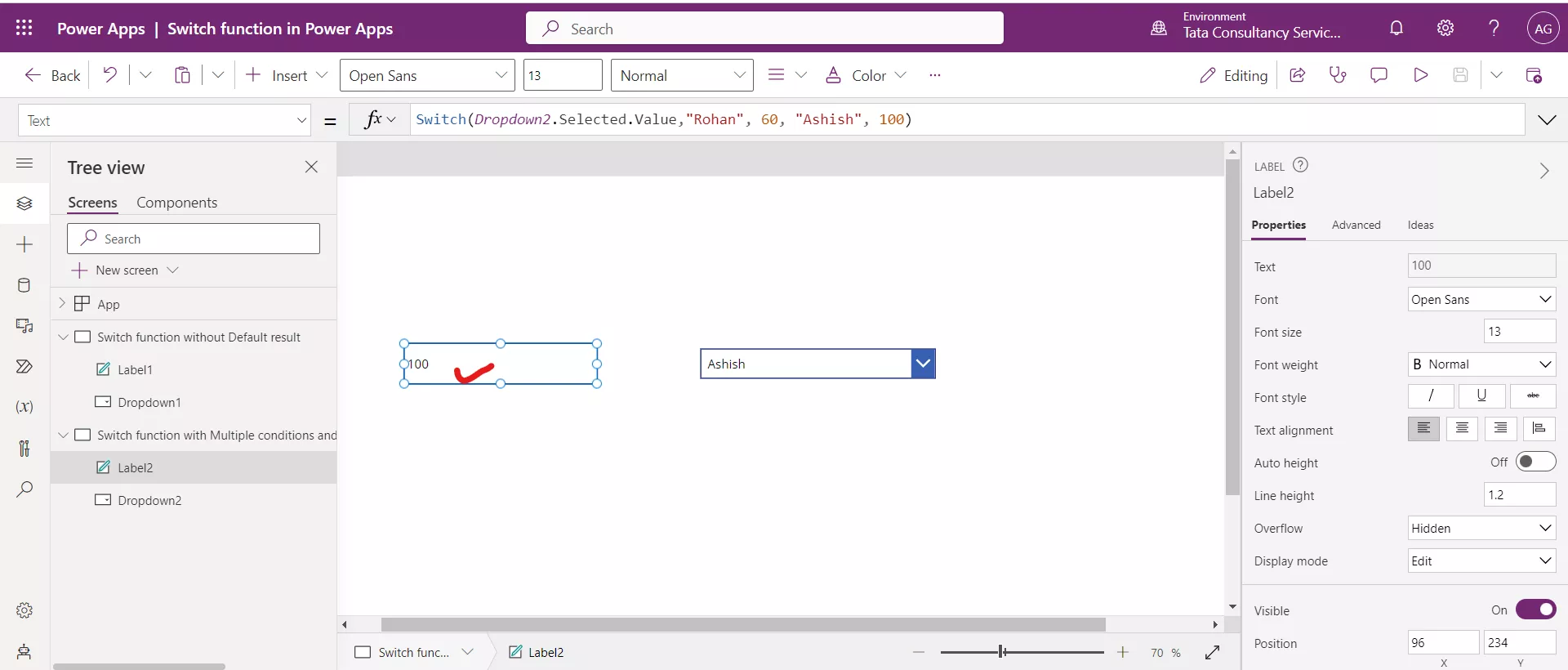This screenshot has height=670, width=1568.
Task: Open the App checker stethoscope icon
Action: (1338, 75)
